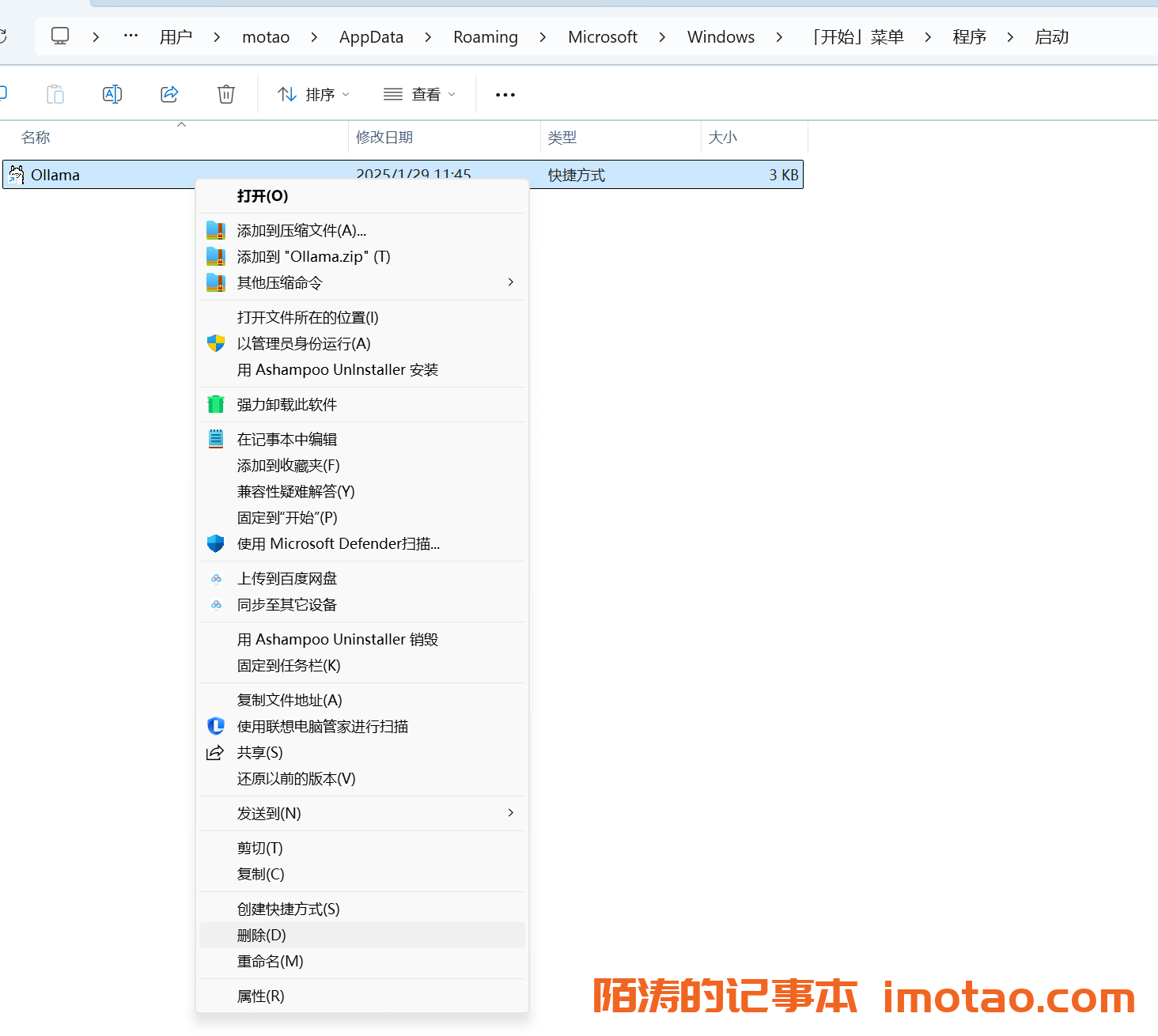The height and width of the screenshot is (1036, 1158).
Task: Click the PC monitor icon in address bar
Action: [60, 36]
